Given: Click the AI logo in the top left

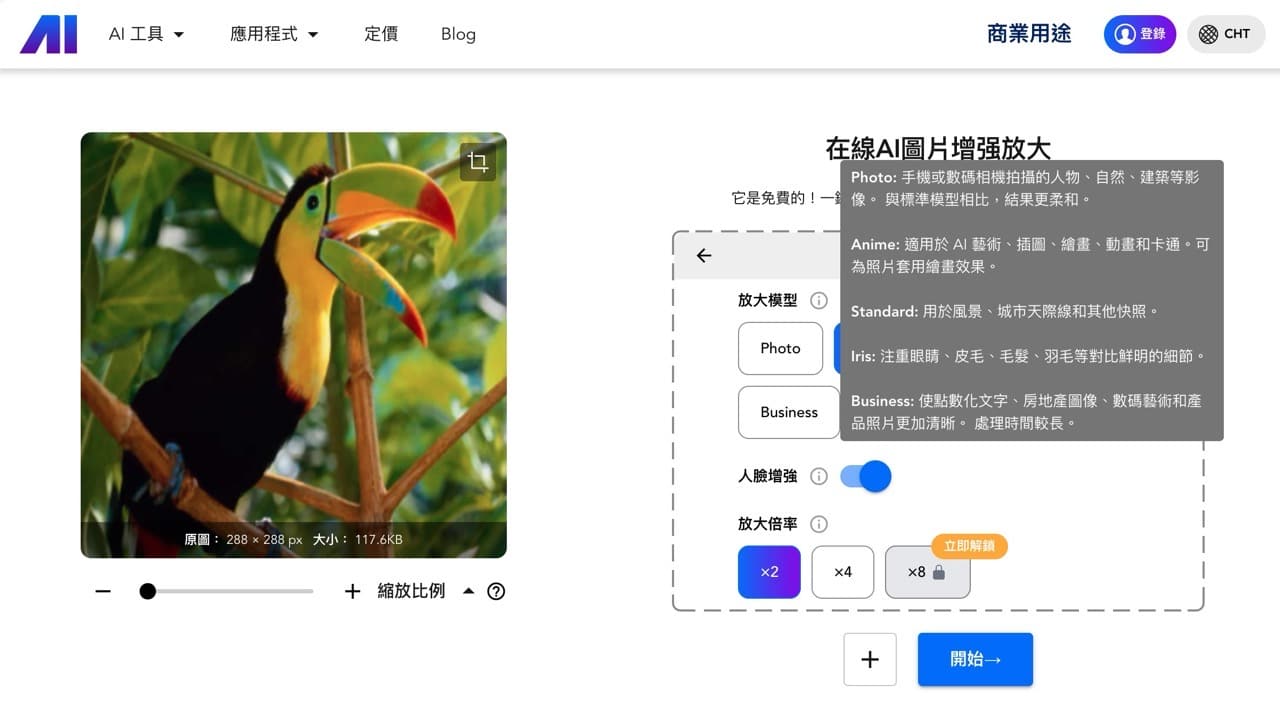Looking at the screenshot, I should tap(47, 33).
